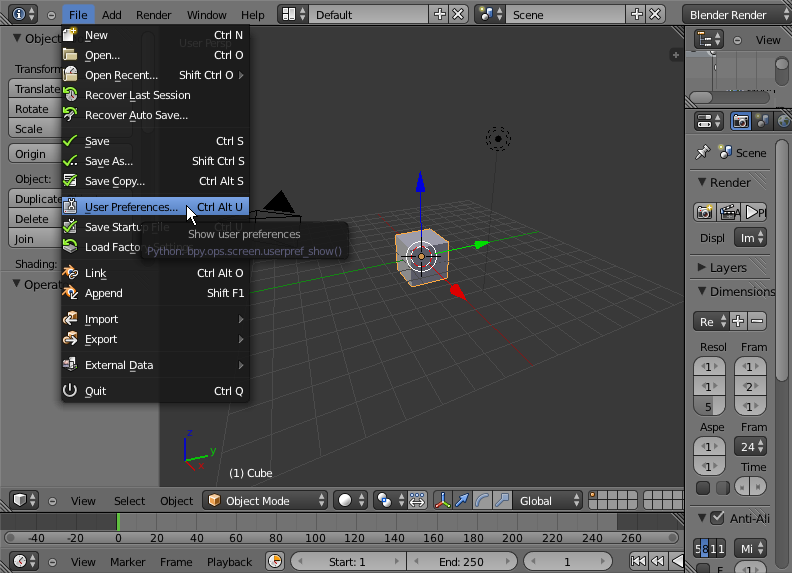Screen dimensions: 792x573
Task: Expand the Import submenu
Action: coord(156,319)
